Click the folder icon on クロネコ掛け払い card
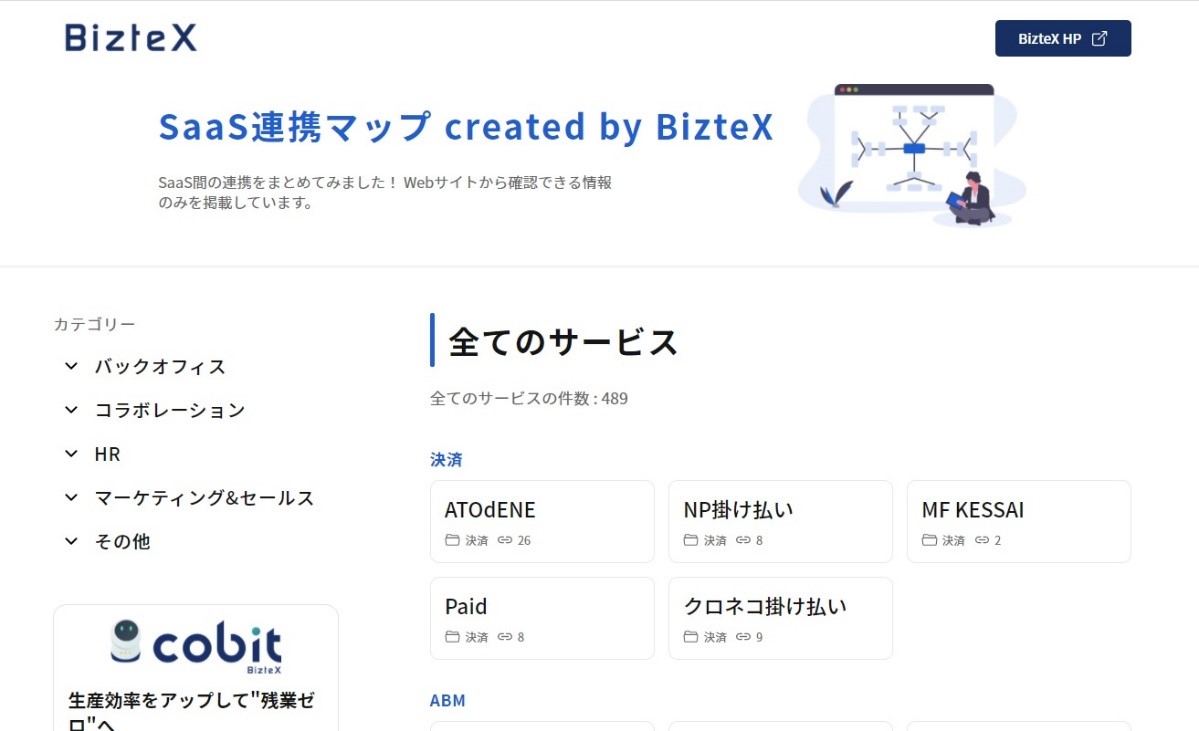The height and width of the screenshot is (731, 1199). coord(690,636)
